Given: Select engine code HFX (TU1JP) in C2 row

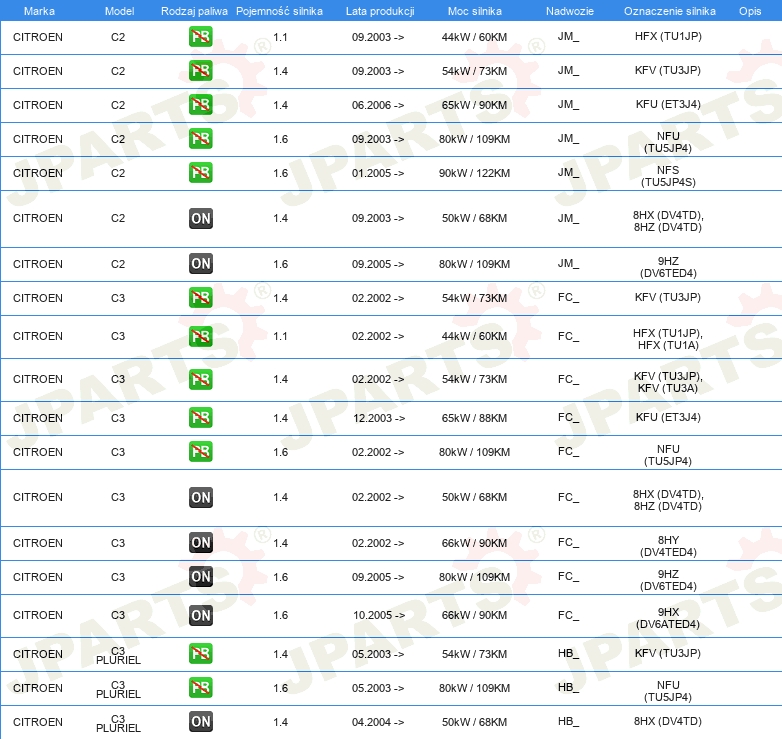Looking at the screenshot, I should [x=668, y=36].
